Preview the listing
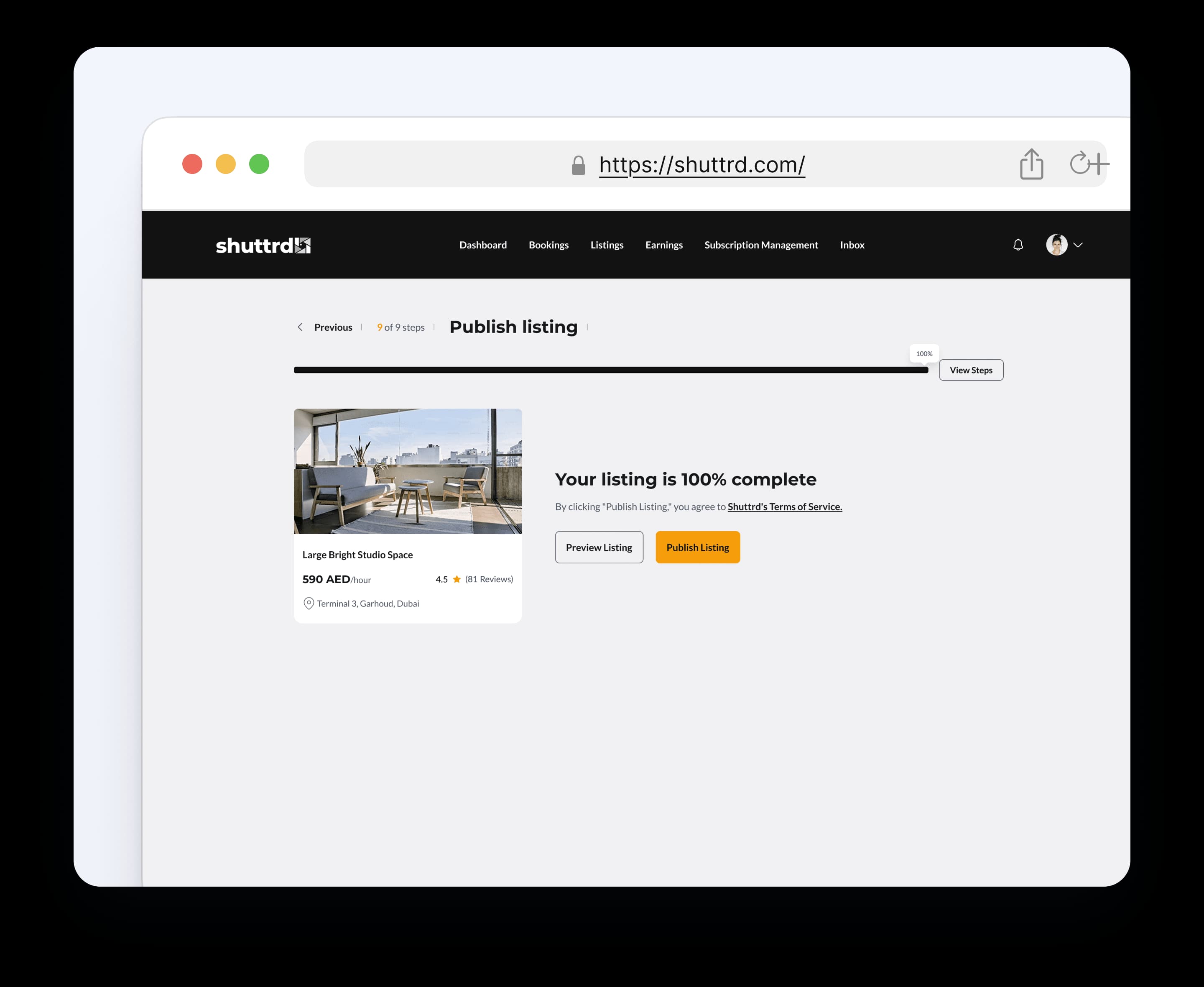The height and width of the screenshot is (987, 1204). click(x=599, y=547)
